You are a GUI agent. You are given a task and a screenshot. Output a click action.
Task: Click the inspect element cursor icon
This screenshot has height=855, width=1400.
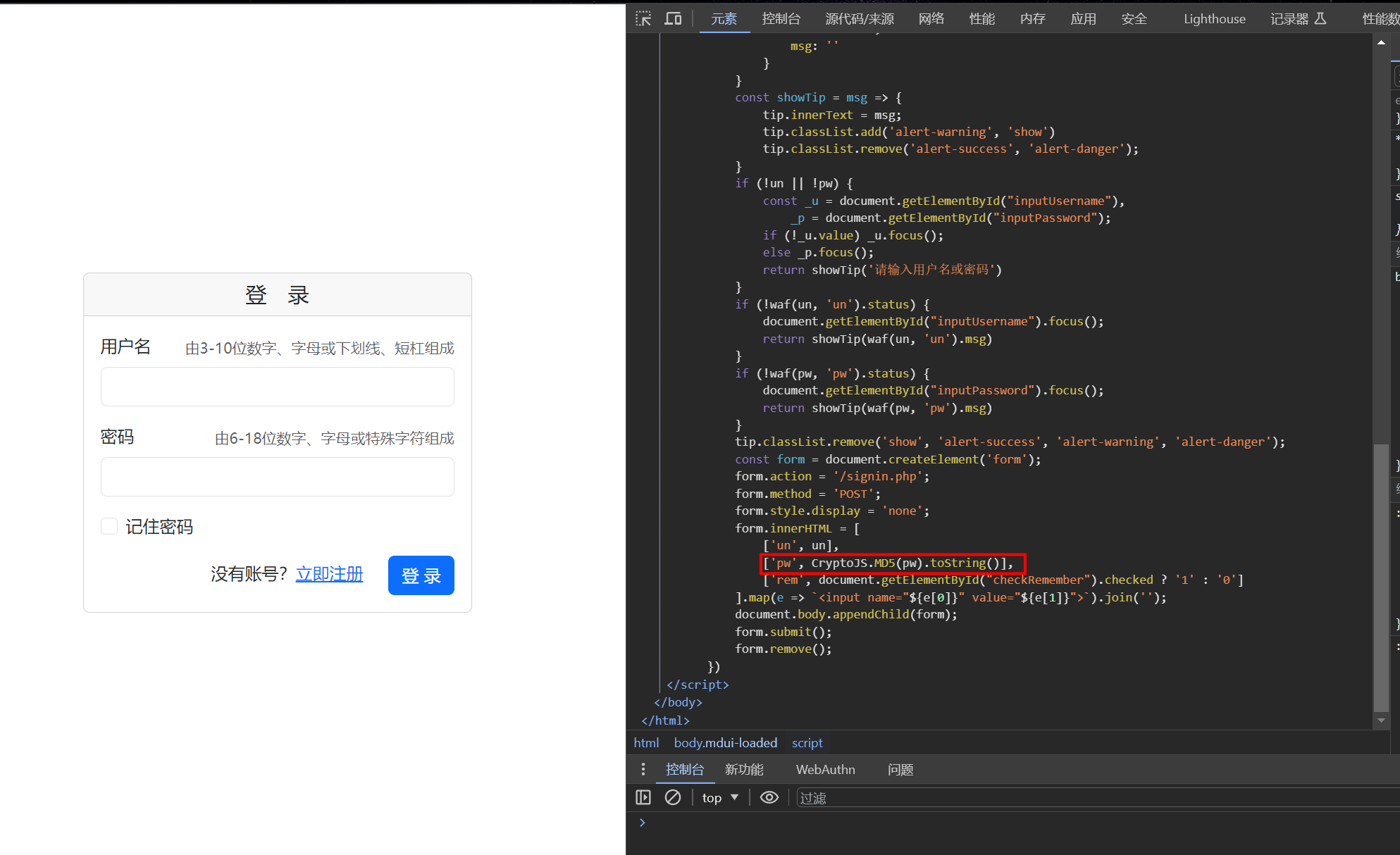tap(643, 14)
